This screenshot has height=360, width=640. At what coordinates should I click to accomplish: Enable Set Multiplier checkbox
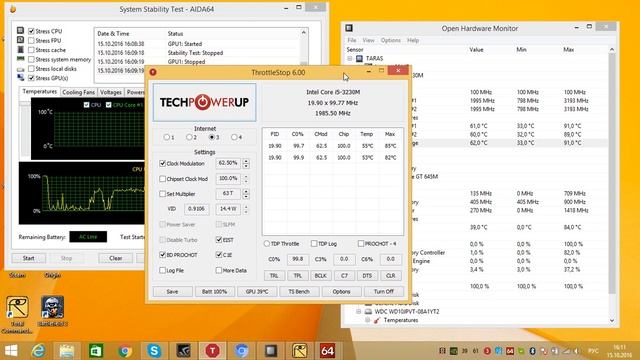(x=162, y=194)
